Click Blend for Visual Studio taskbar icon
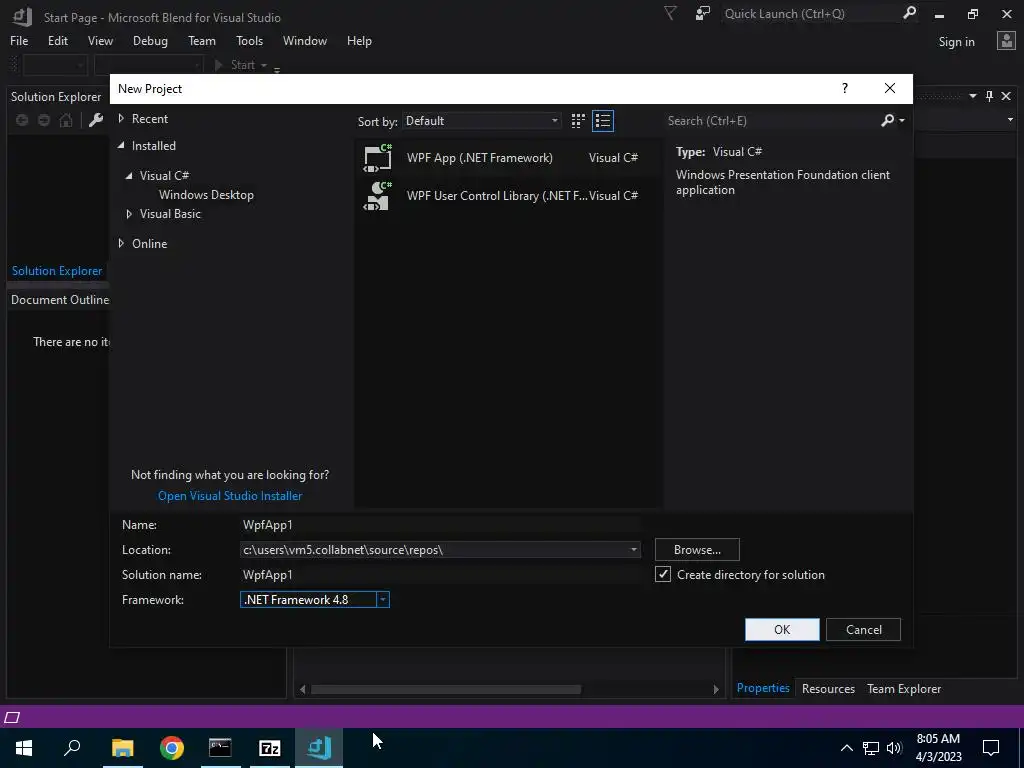Image resolution: width=1024 pixels, height=768 pixels. [319, 748]
